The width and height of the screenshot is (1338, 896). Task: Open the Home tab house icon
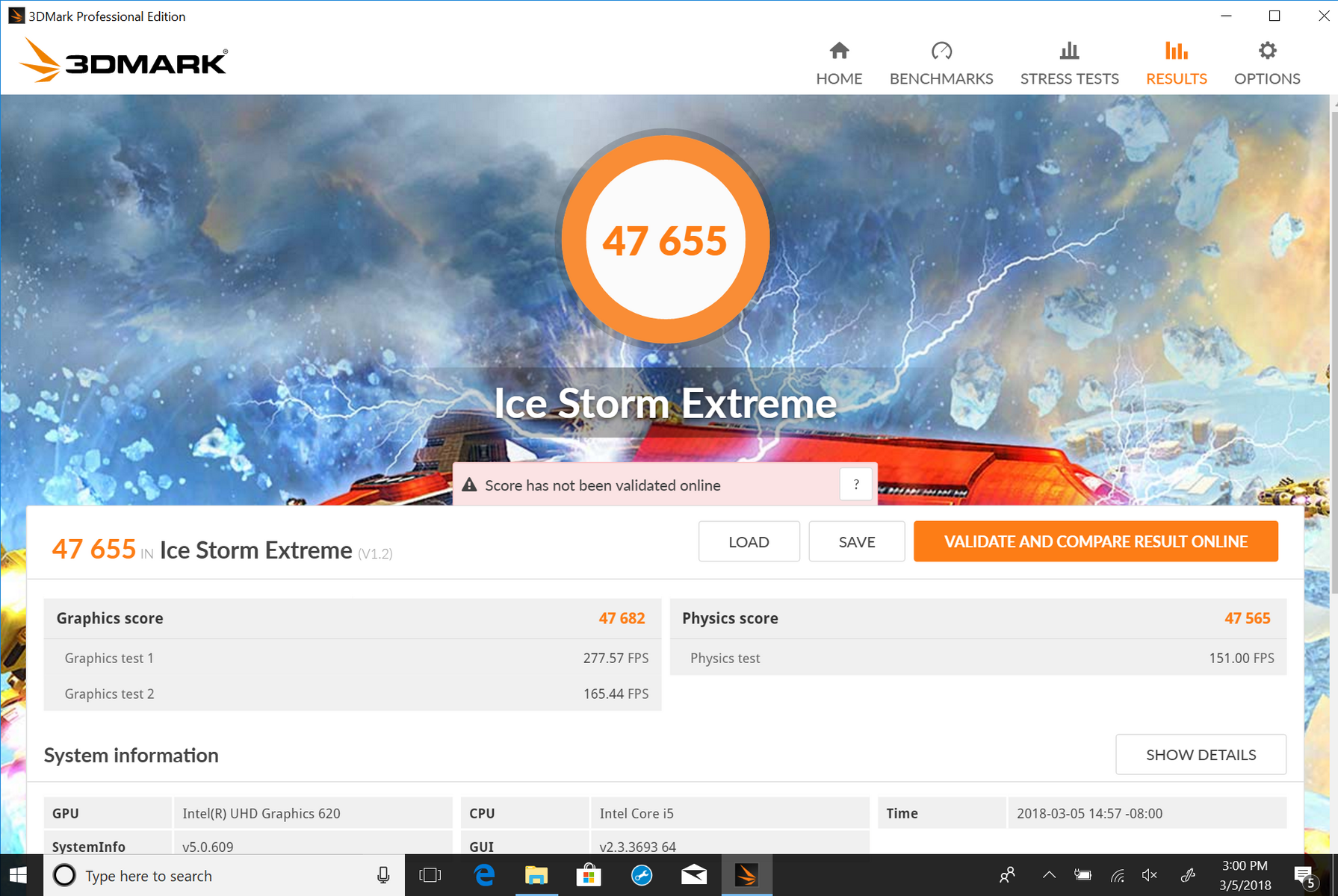(x=839, y=51)
